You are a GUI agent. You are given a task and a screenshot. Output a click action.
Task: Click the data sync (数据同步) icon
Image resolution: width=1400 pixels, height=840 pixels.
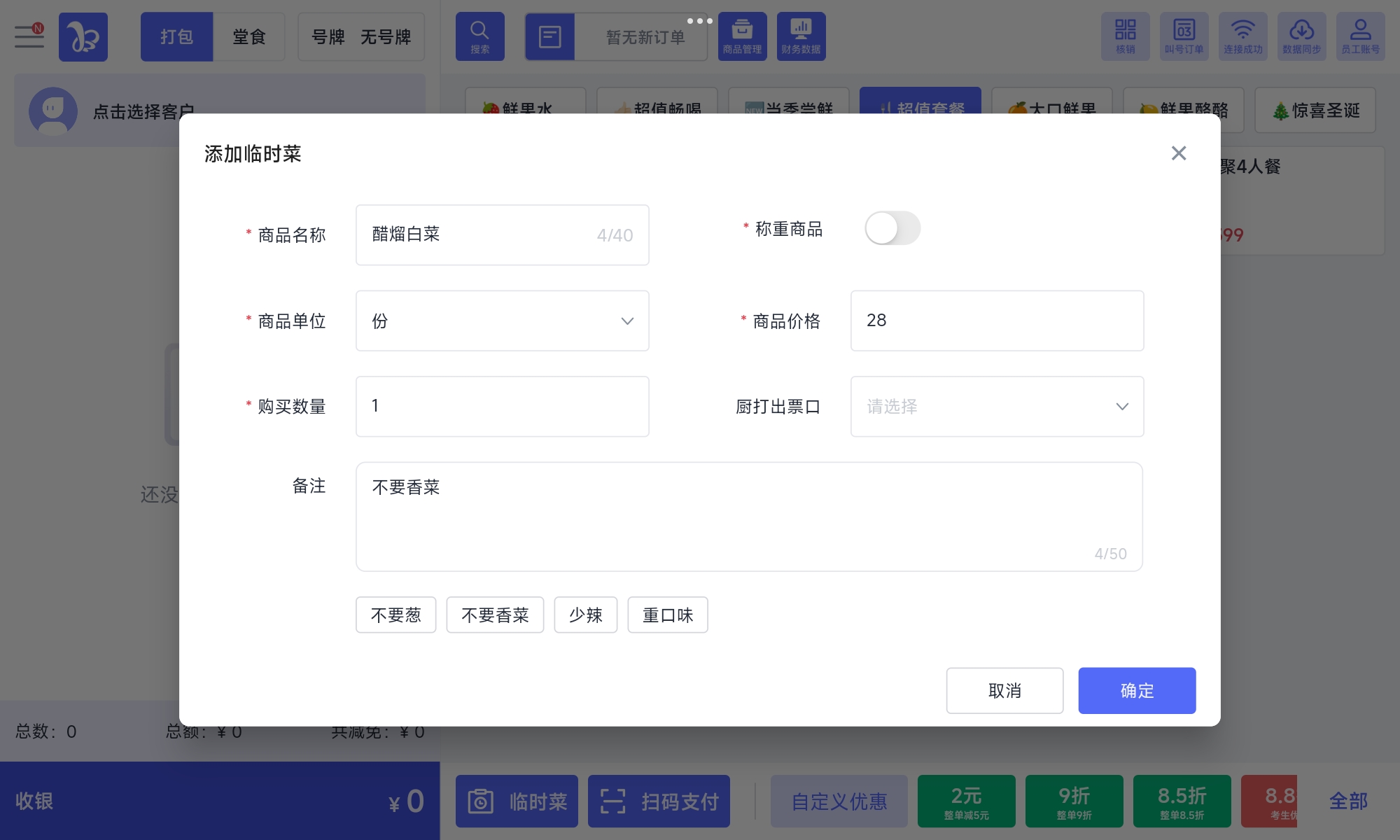pos(1301,36)
